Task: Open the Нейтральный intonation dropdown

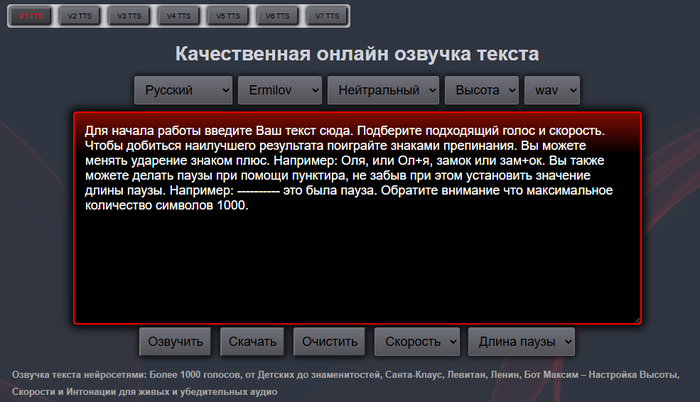Action: click(x=384, y=90)
